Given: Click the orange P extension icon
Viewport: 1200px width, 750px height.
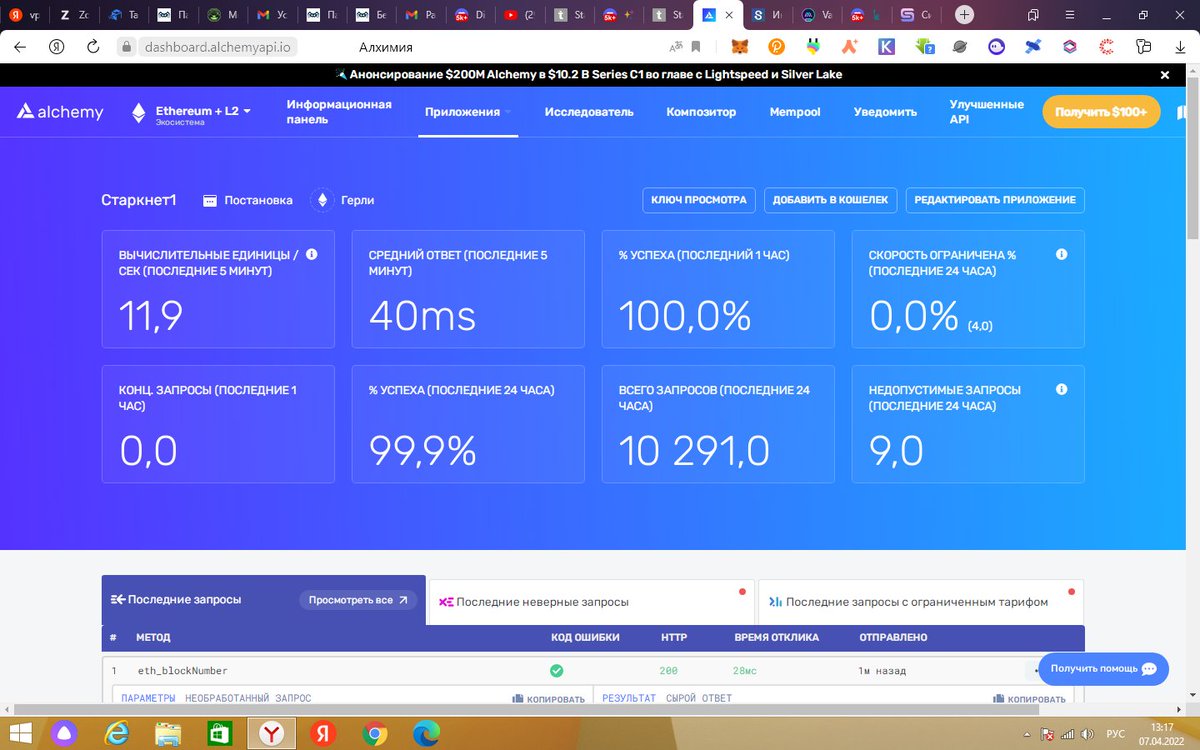Looking at the screenshot, I should tap(776, 47).
